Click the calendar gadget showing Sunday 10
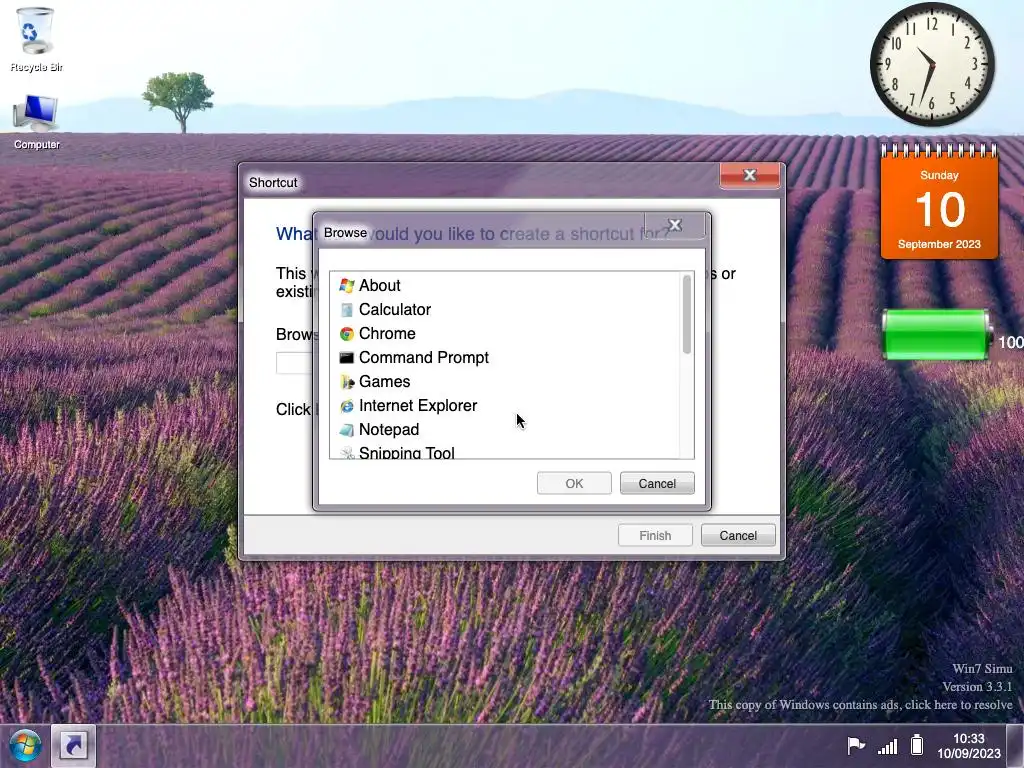 (939, 202)
